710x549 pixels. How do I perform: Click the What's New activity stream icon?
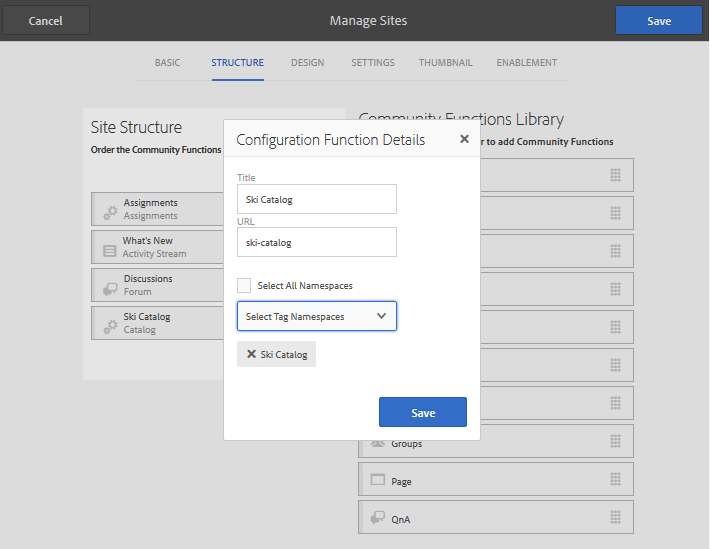tap(110, 249)
